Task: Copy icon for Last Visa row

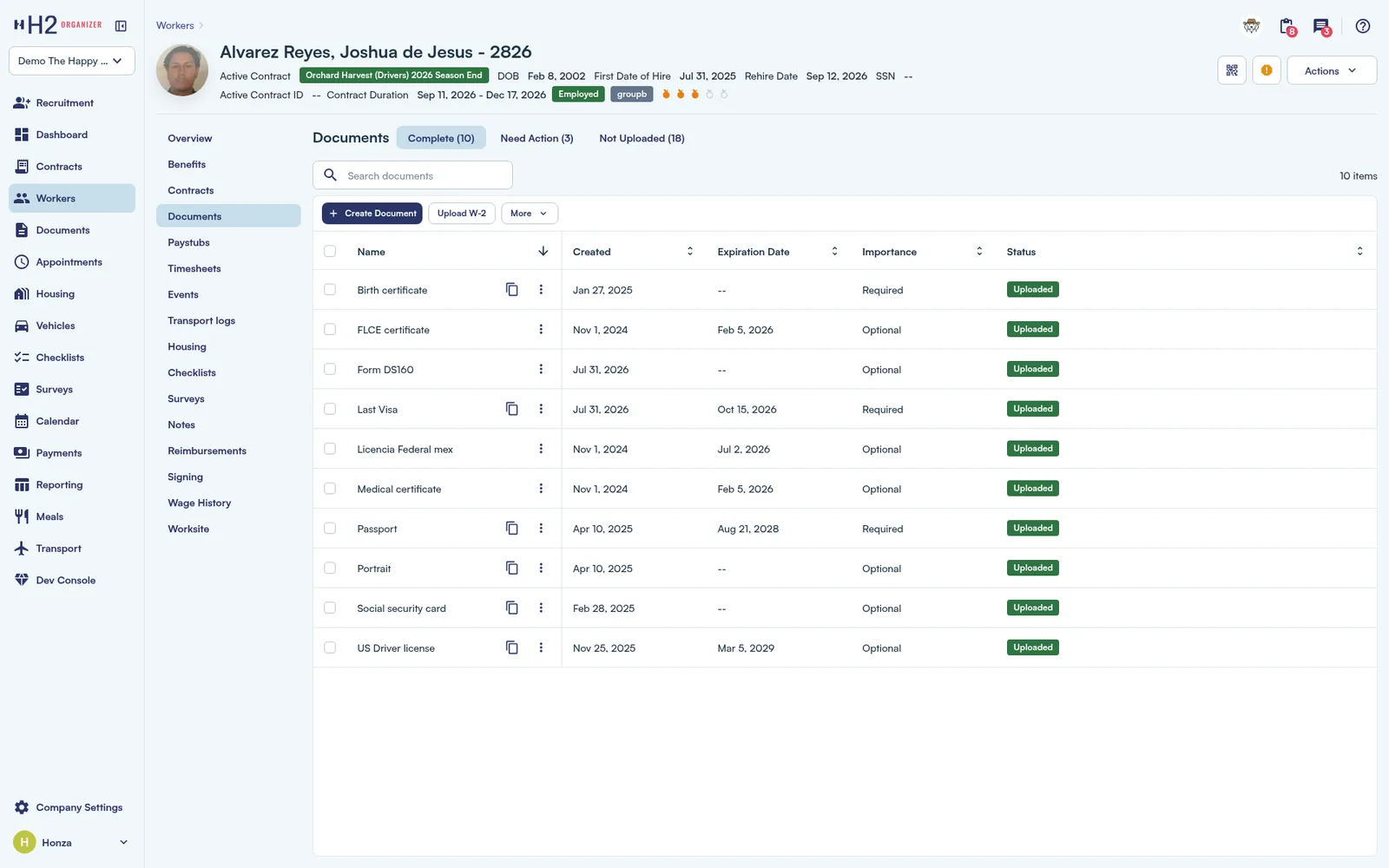Action: tap(512, 409)
